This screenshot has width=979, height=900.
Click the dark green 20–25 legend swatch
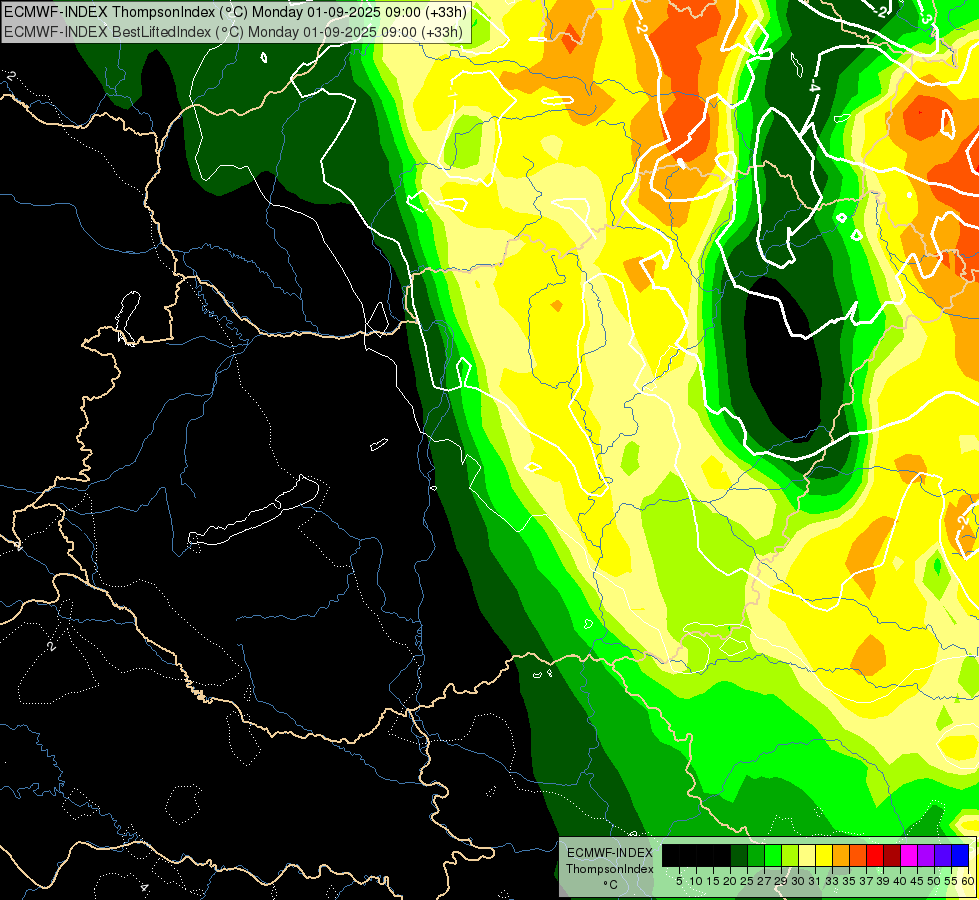[x=739, y=855]
